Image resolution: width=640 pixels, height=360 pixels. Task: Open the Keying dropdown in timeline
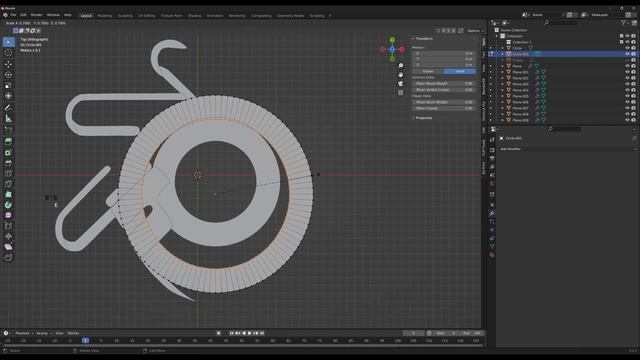tap(43, 333)
